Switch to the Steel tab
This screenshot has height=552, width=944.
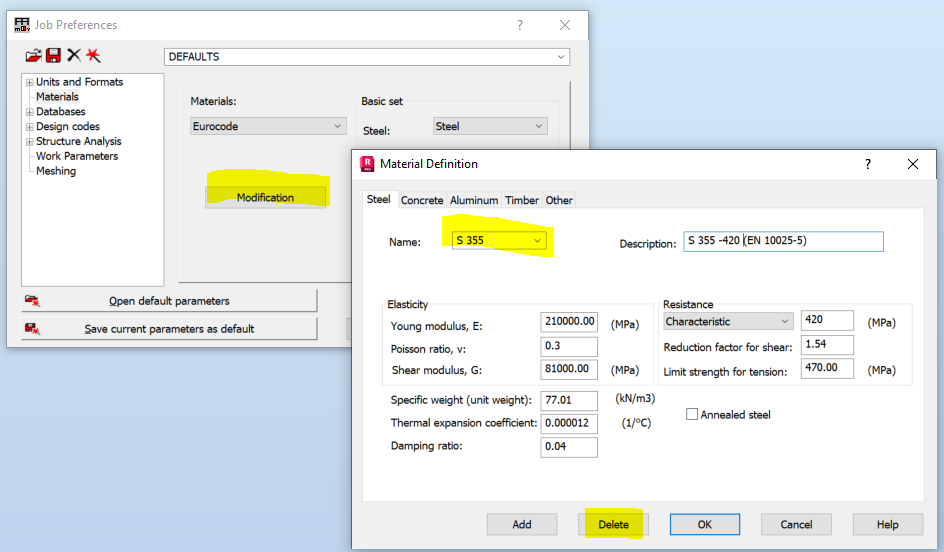click(379, 199)
